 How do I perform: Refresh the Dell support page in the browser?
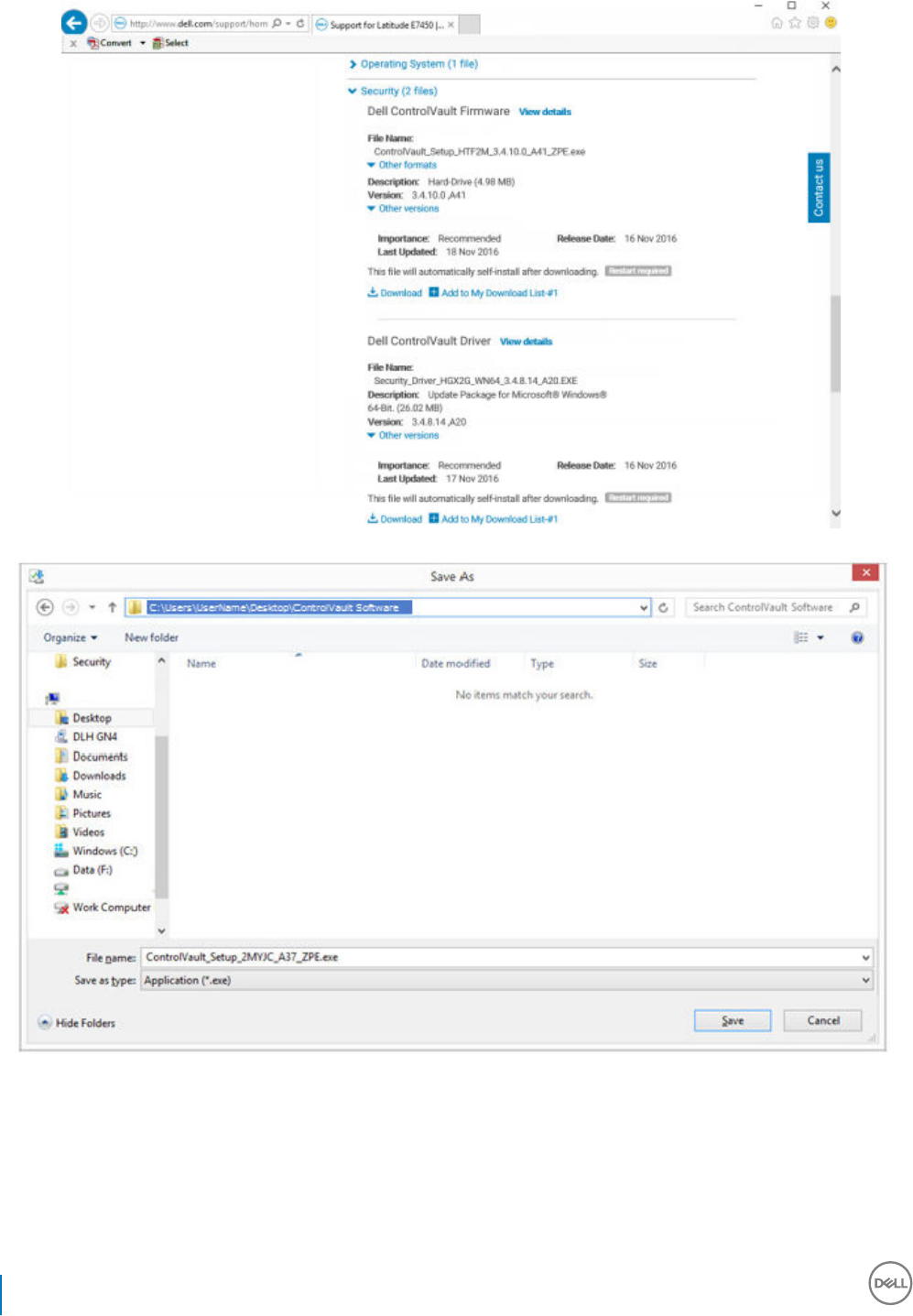pos(299,24)
